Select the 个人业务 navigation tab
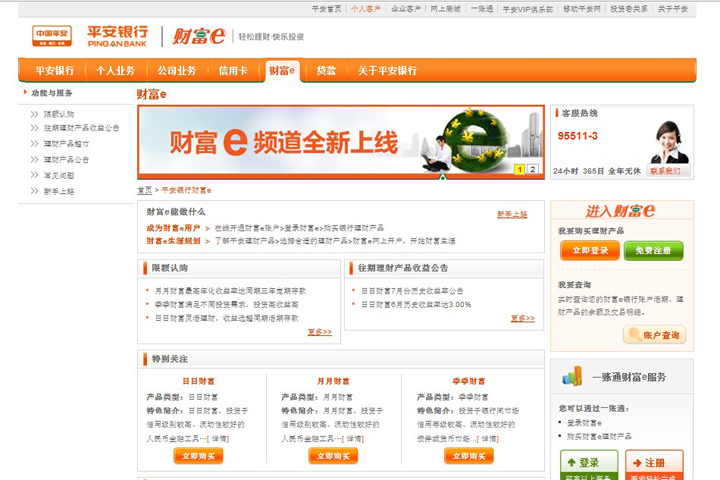Viewport: 720px width, 480px height. pyautogui.click(x=115, y=71)
